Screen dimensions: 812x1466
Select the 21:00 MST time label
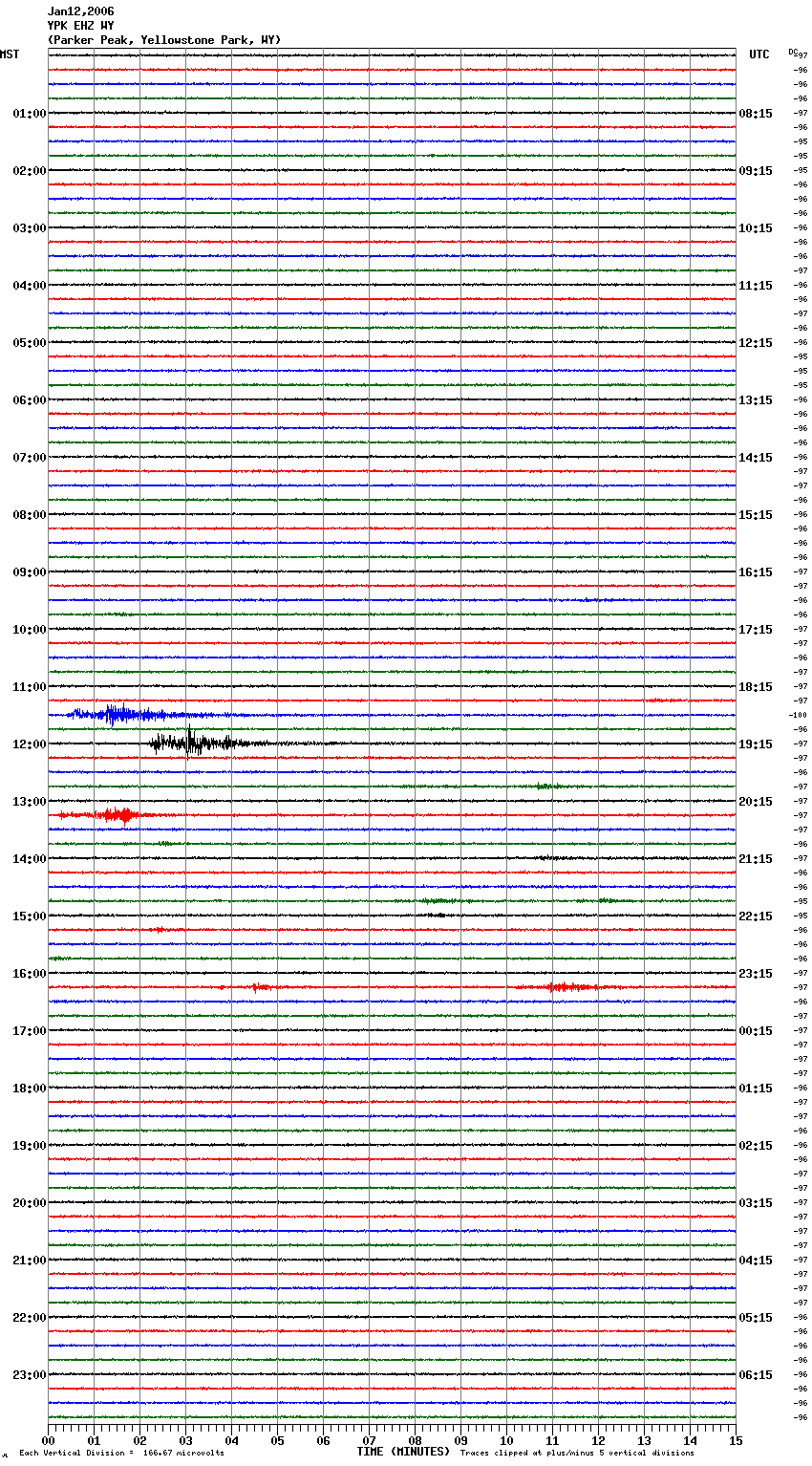[30, 1261]
